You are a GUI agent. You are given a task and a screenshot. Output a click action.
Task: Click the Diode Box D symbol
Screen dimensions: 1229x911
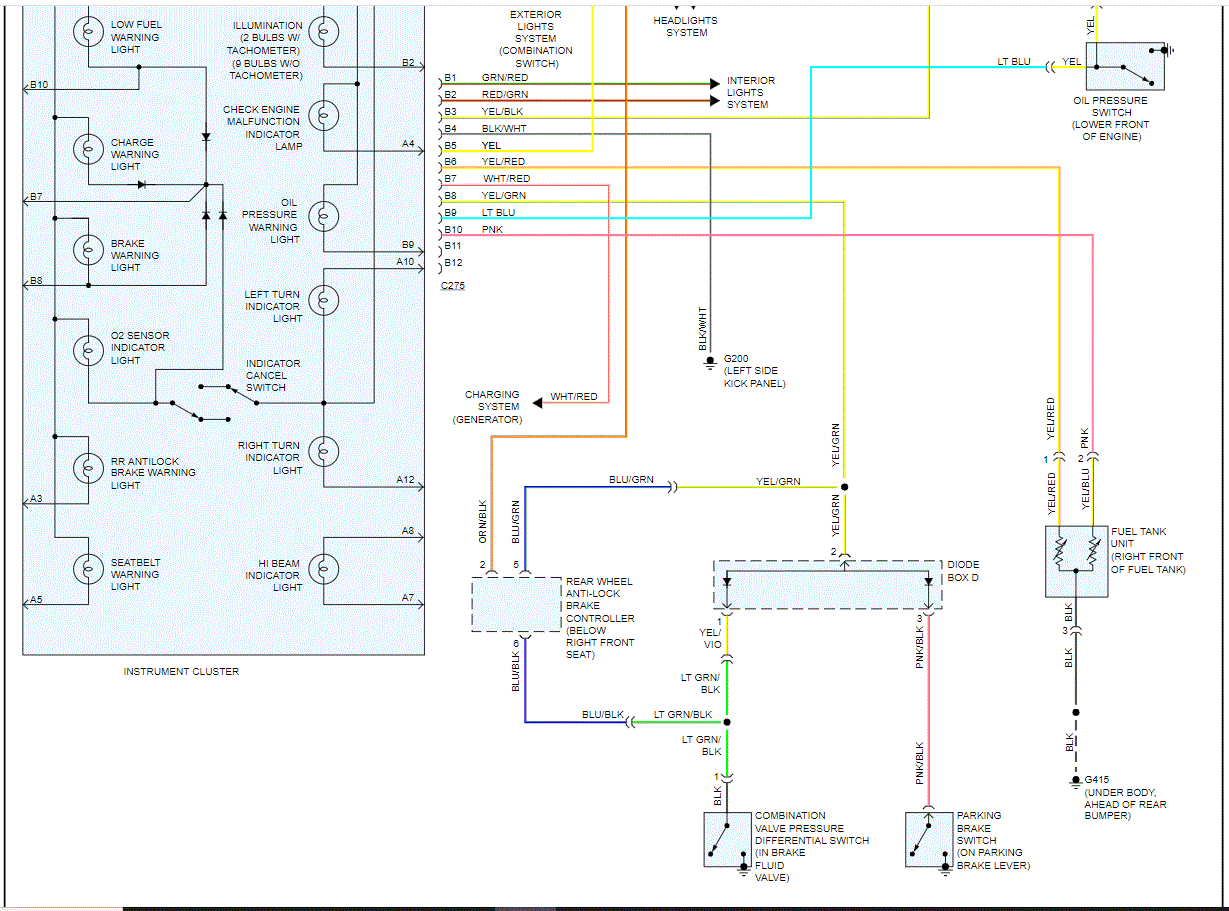(828, 585)
